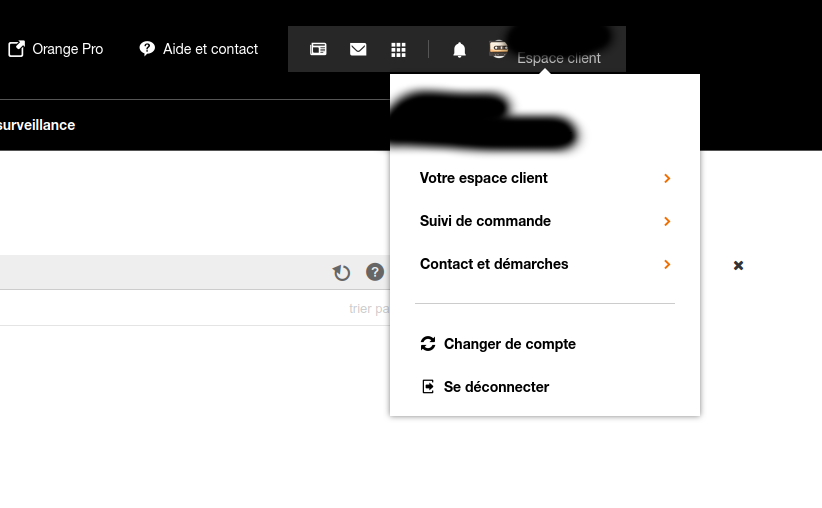Click the user avatar icon

pyautogui.click(x=498, y=49)
